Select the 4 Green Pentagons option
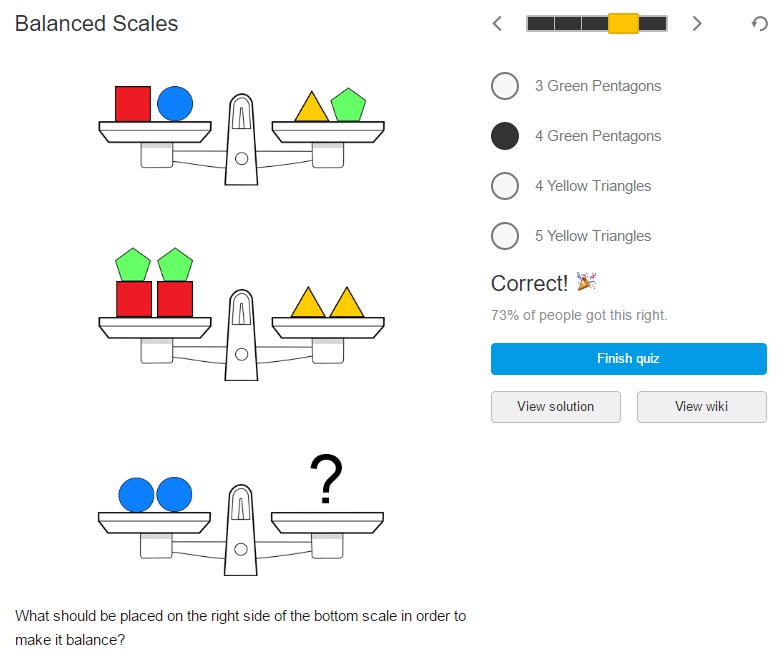 505,136
